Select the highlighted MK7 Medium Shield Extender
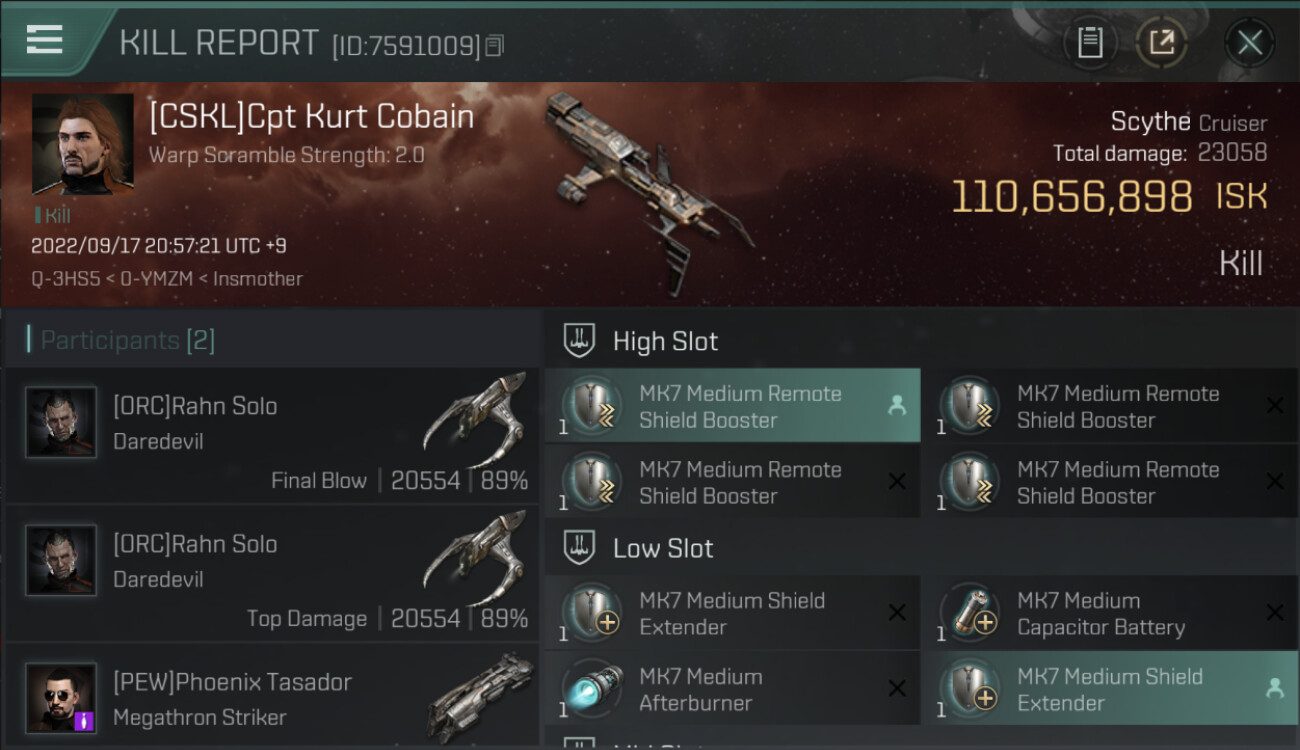The height and width of the screenshot is (750, 1300). pyautogui.click(x=1110, y=689)
